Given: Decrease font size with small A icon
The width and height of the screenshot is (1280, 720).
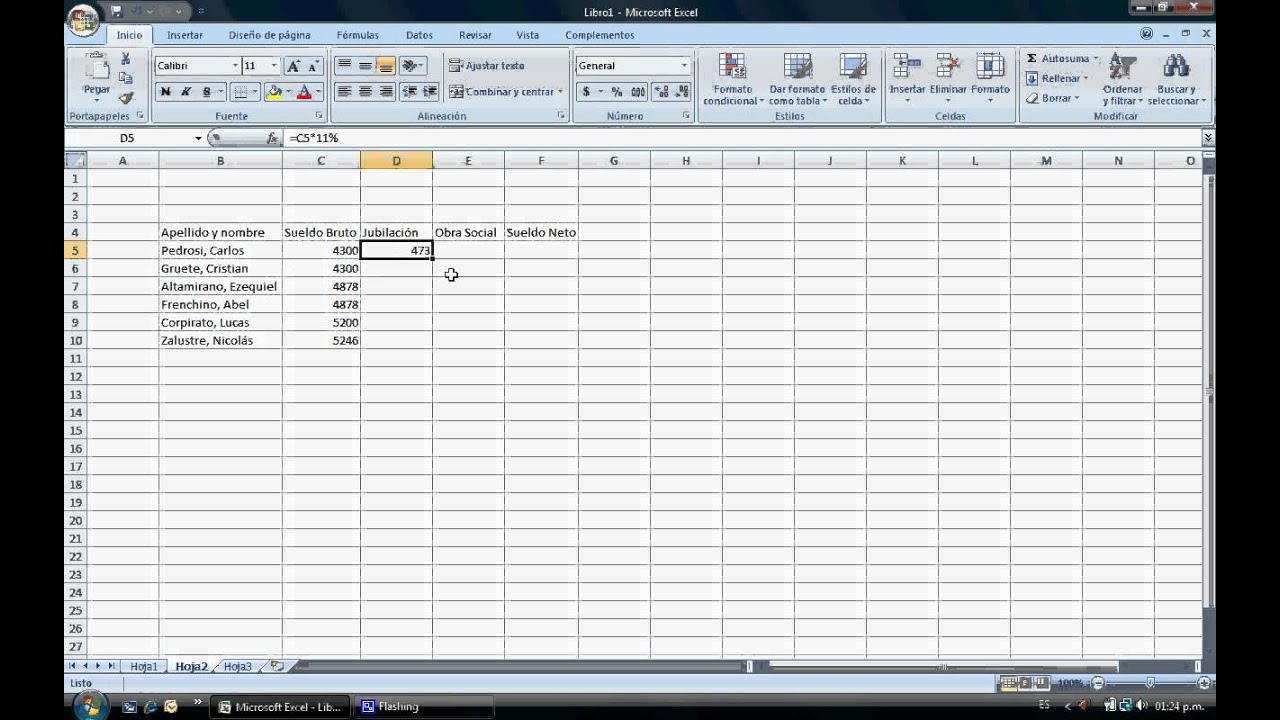Looking at the screenshot, I should [313, 66].
